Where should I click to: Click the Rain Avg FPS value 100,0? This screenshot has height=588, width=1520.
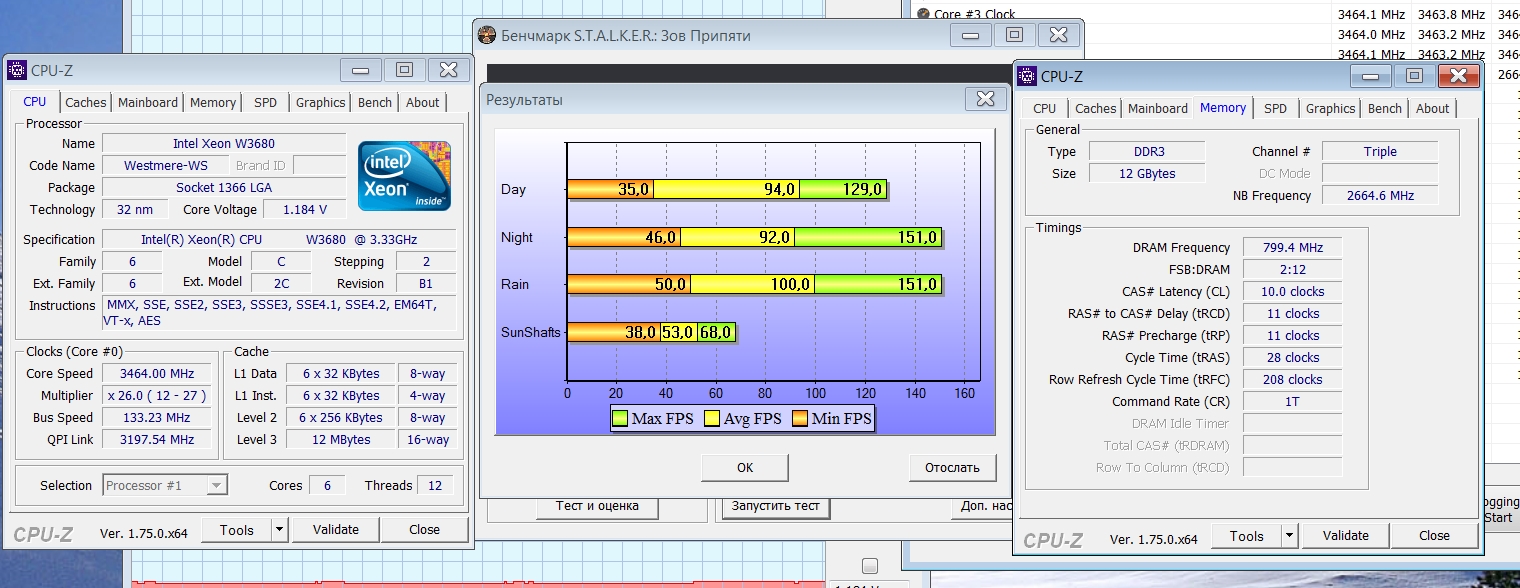[x=790, y=285]
